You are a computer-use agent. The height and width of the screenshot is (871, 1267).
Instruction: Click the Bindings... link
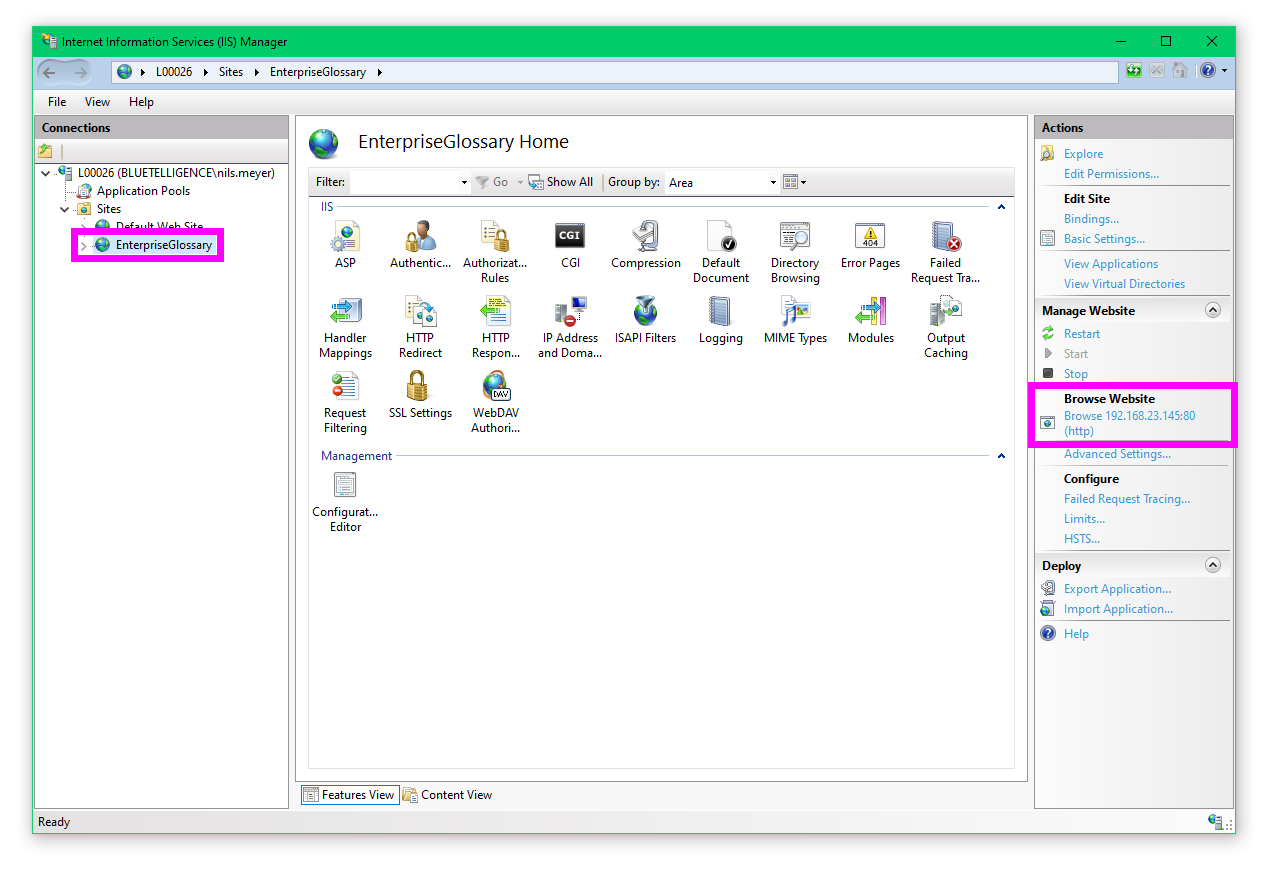point(1091,219)
